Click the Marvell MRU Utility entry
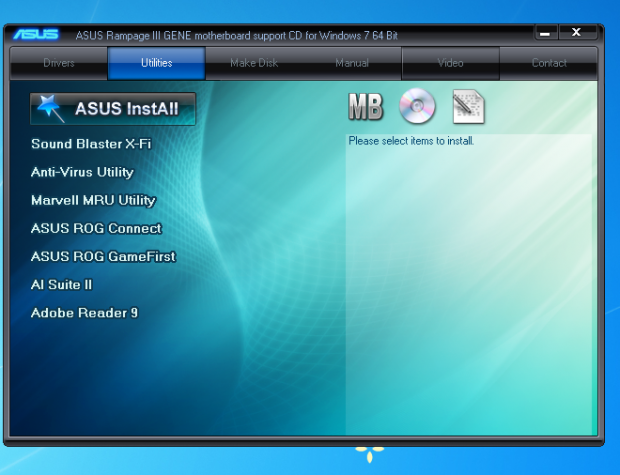This screenshot has width=620, height=475. 93,200
